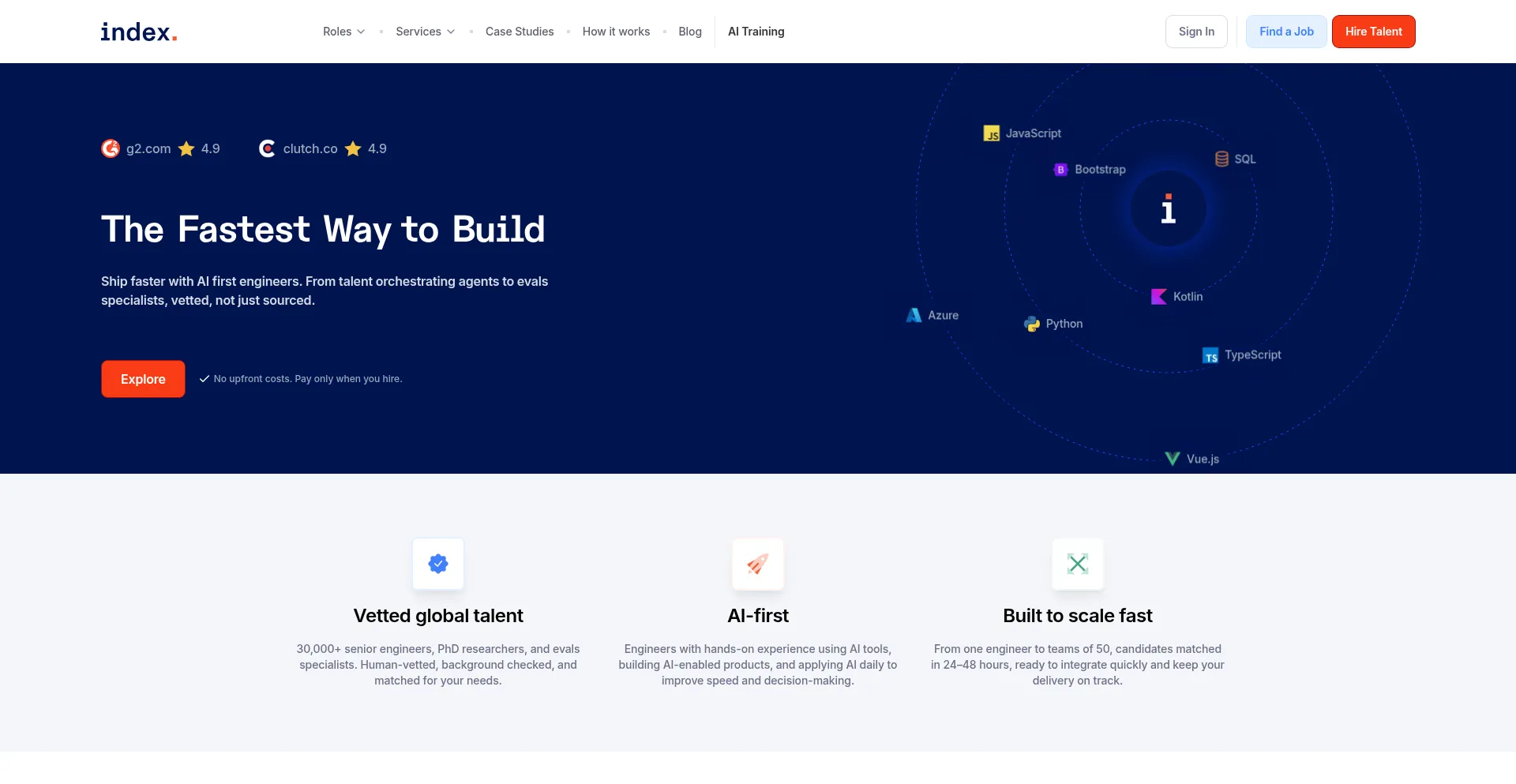Image resolution: width=1516 pixels, height=784 pixels.
Task: Click the Sign In button
Action: [1196, 32]
